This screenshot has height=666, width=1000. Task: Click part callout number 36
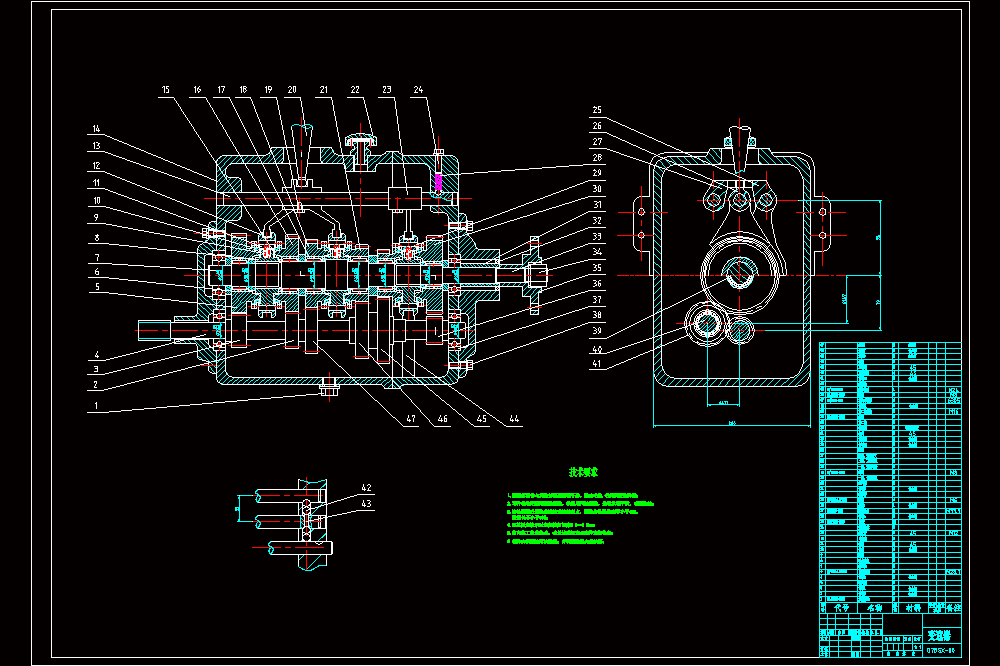(x=597, y=284)
